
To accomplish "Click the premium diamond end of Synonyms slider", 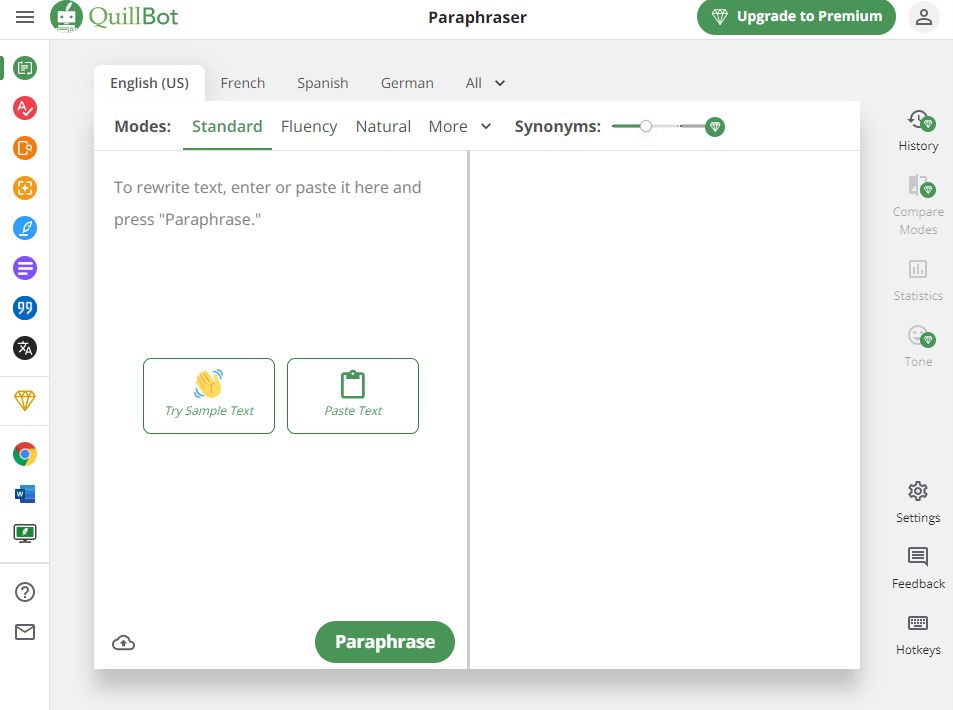I will click(x=715, y=126).
